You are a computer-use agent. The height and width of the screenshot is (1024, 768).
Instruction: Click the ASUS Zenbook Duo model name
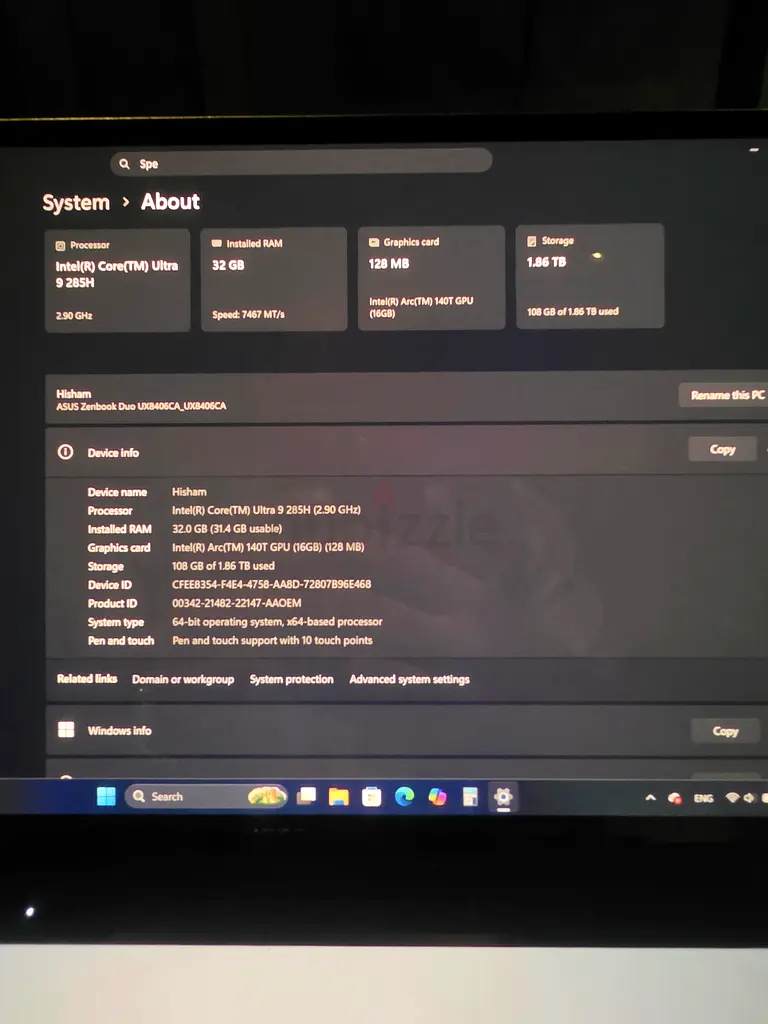(x=141, y=406)
